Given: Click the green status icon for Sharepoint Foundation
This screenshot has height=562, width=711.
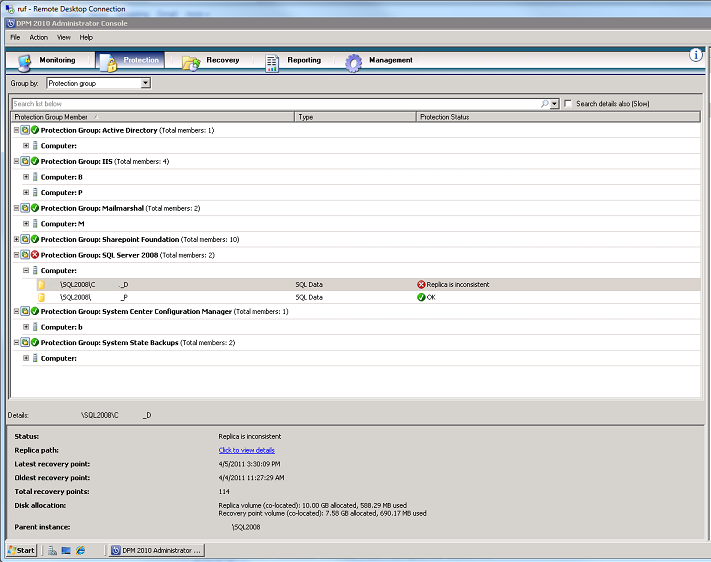Looking at the screenshot, I should point(35,239).
